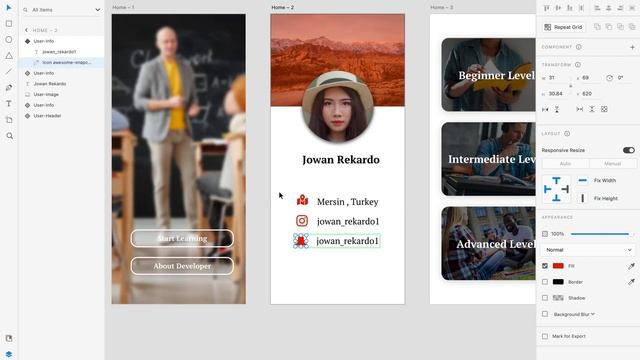The image size is (640, 360).
Task: Click the Align Bottom icon
Action: [569, 8]
